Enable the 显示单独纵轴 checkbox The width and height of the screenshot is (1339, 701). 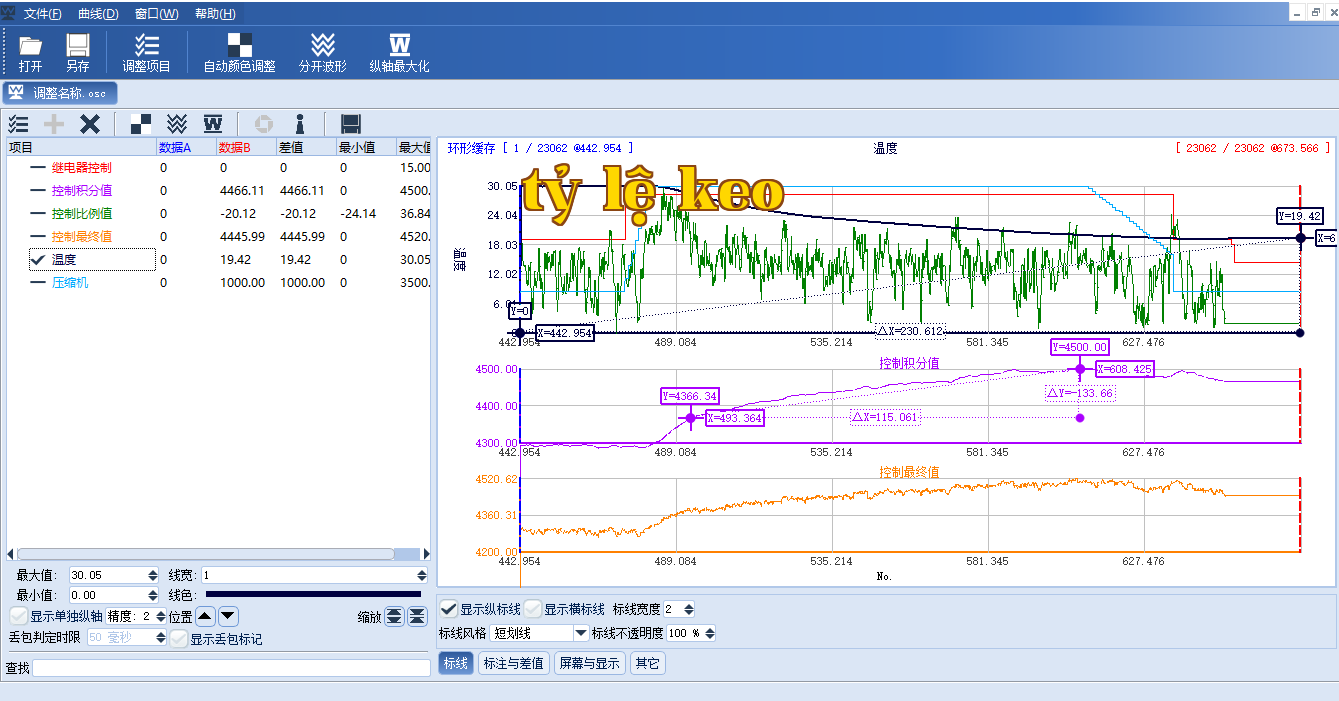[x=18, y=616]
